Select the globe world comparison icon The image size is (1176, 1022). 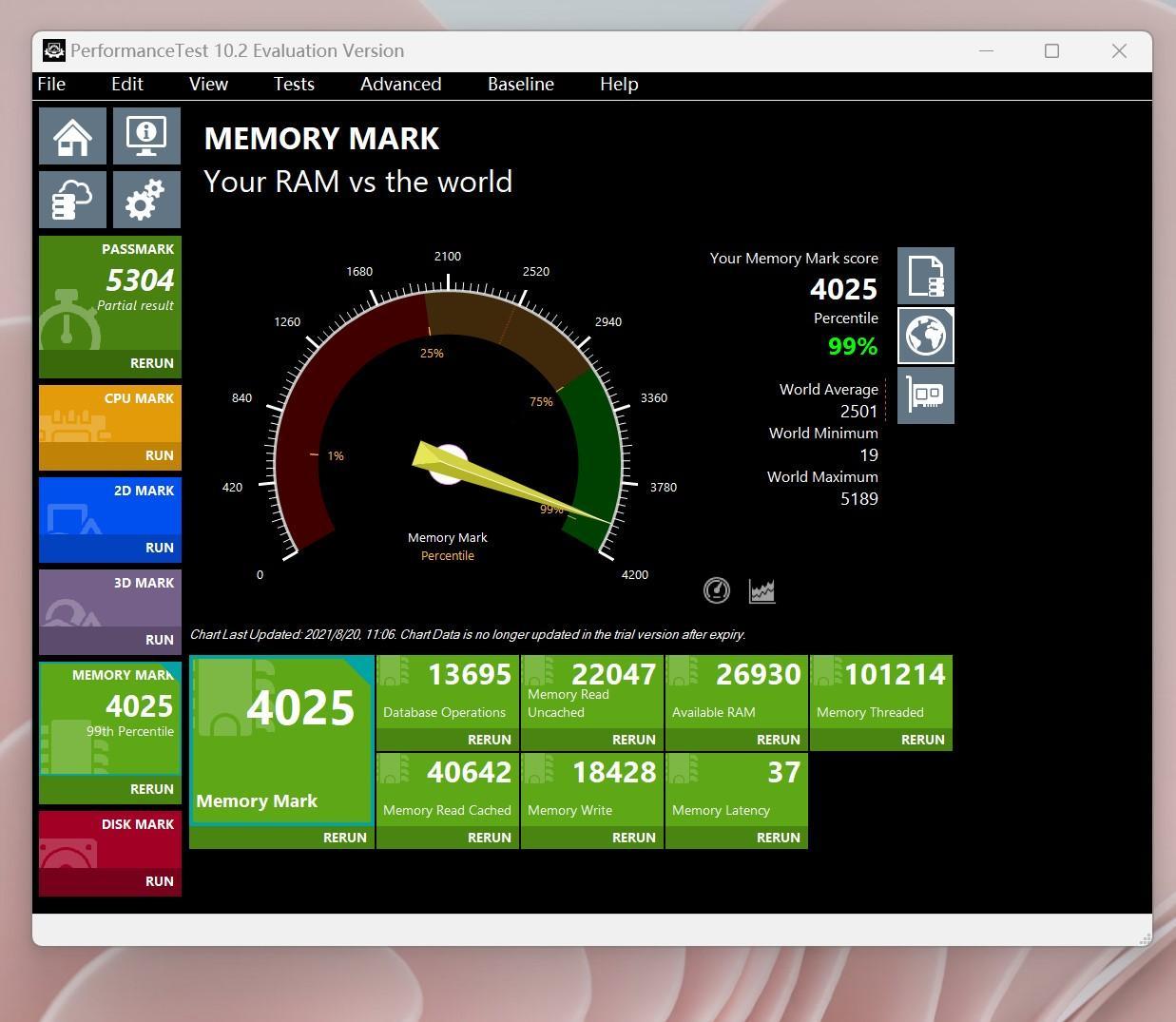pos(925,336)
